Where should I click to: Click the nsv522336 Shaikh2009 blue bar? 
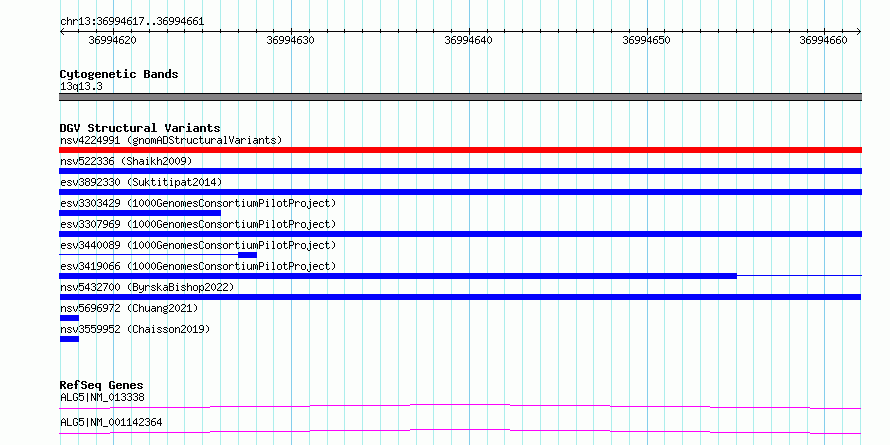coord(460,171)
